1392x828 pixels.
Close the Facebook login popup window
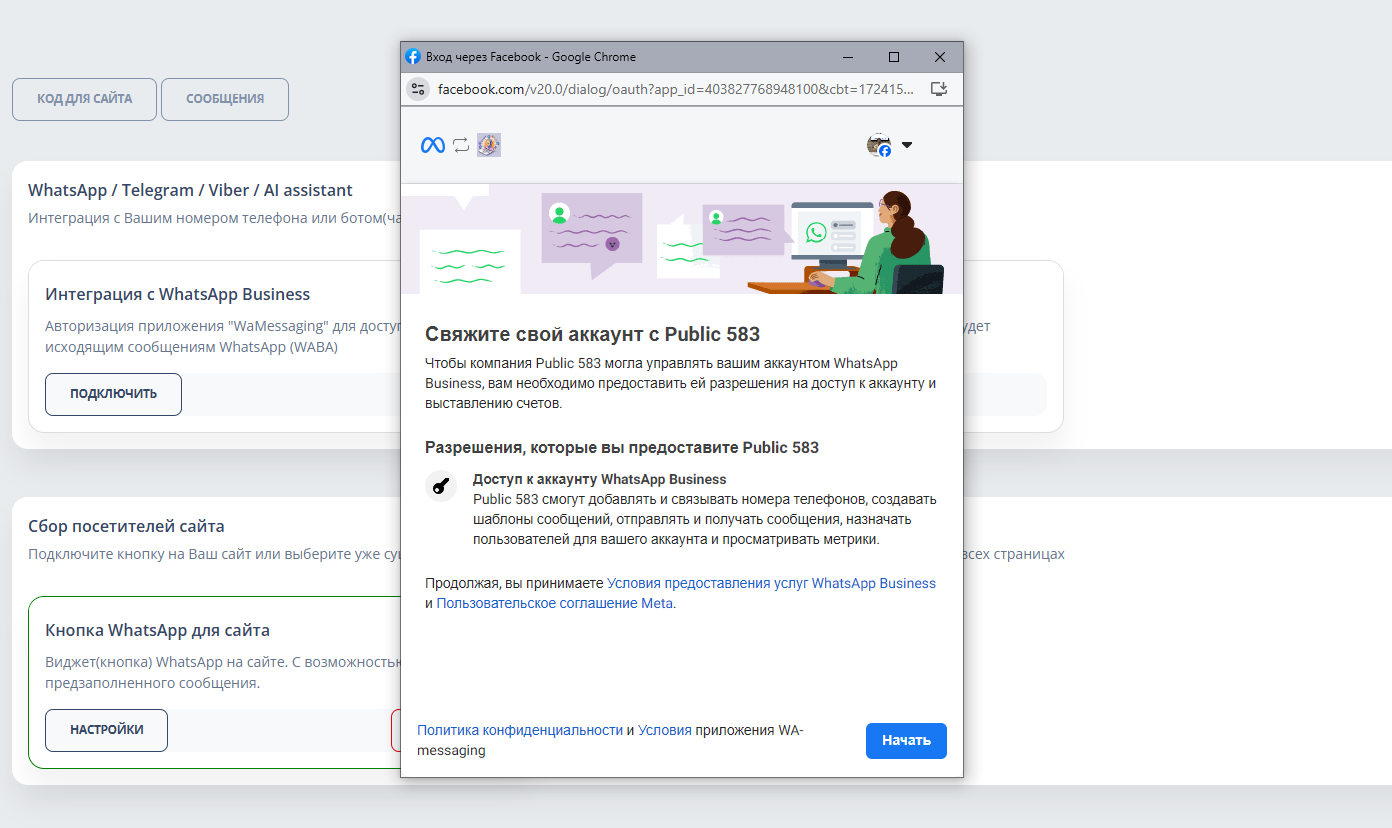[940, 57]
